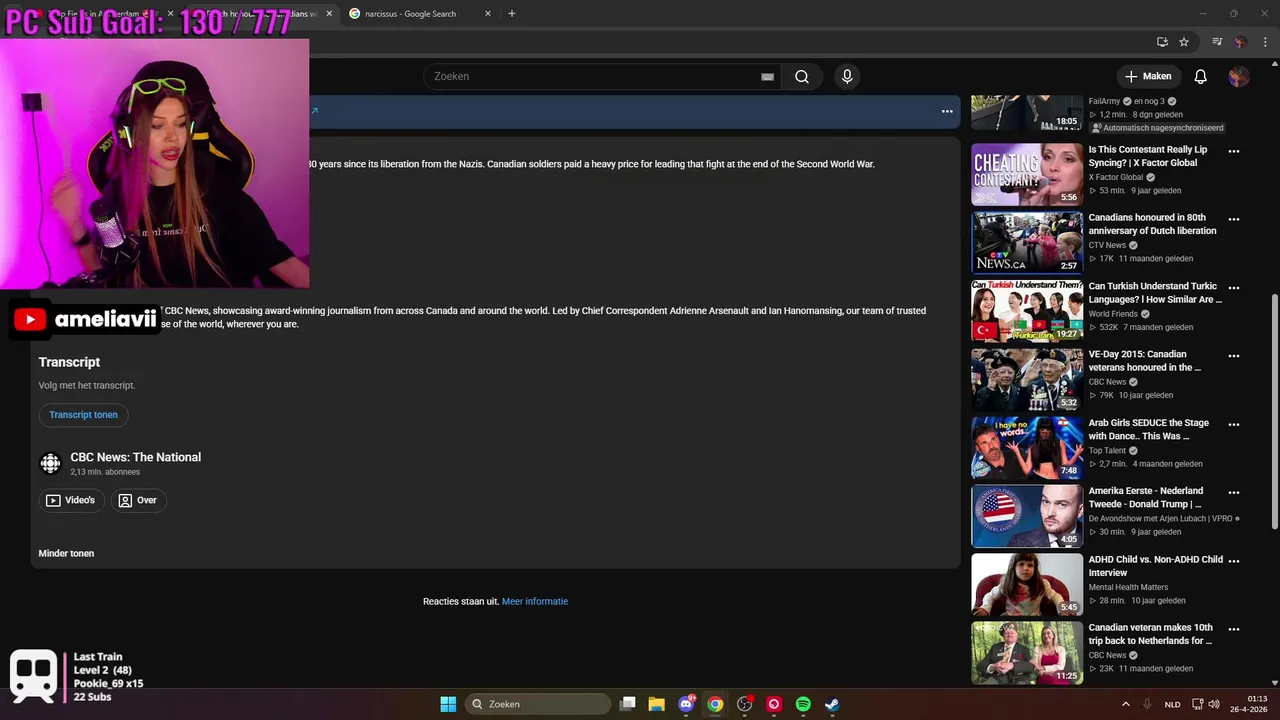
Task: Open YouTube account avatar menu
Action: (1239, 77)
